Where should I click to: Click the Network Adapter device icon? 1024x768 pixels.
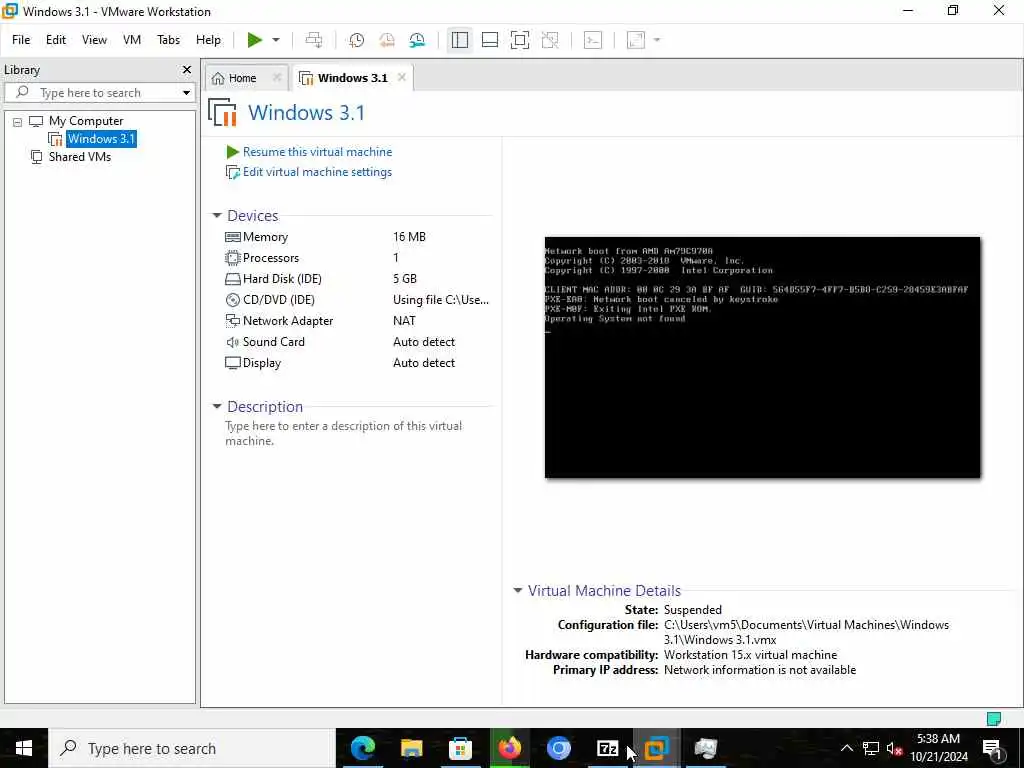pos(232,321)
